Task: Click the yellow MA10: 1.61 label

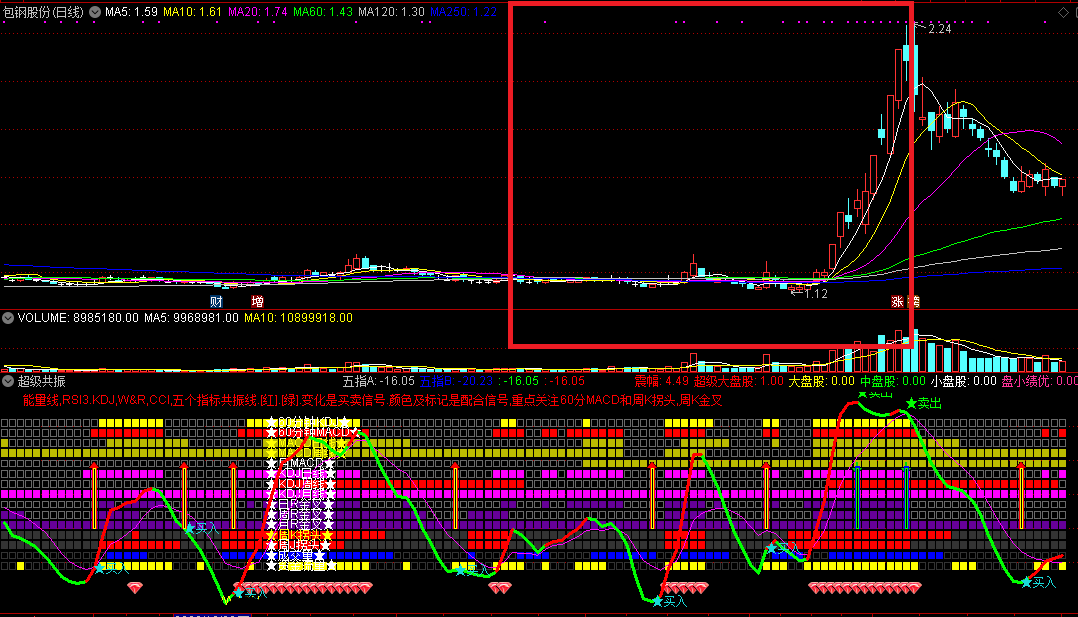Action: [x=192, y=12]
